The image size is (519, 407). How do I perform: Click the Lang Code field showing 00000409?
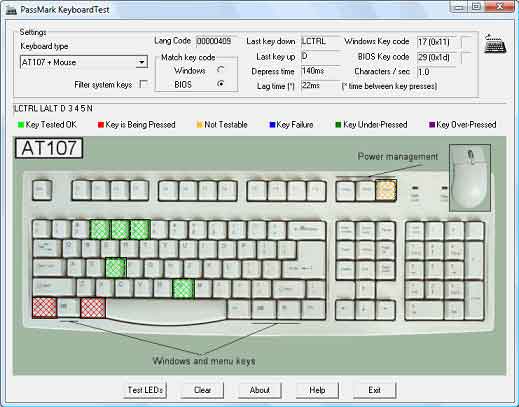[216, 41]
